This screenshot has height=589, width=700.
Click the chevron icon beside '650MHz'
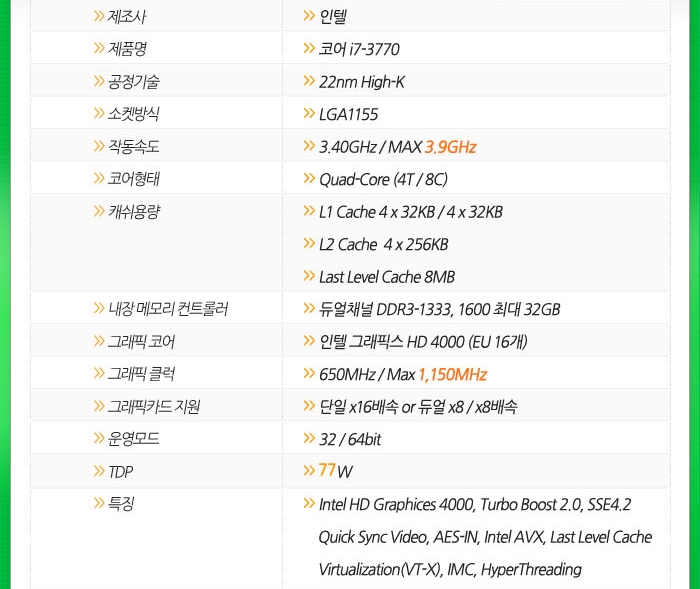309,373
